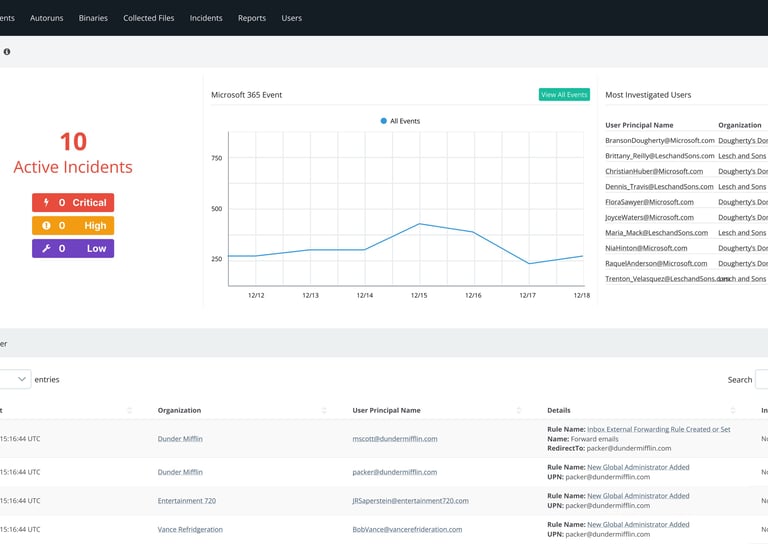Viewport: 768px width, 553px height.
Task: Open Entertainment 720 organization link
Action: (x=187, y=501)
